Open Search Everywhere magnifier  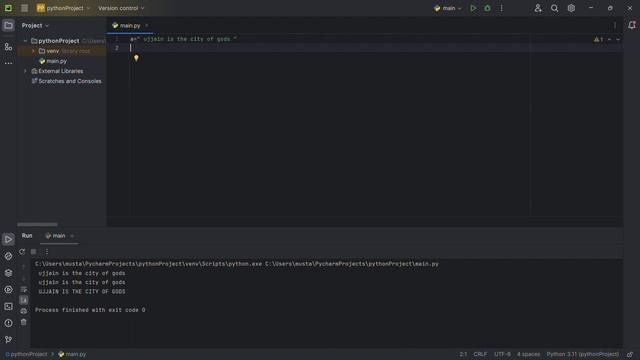click(x=554, y=8)
